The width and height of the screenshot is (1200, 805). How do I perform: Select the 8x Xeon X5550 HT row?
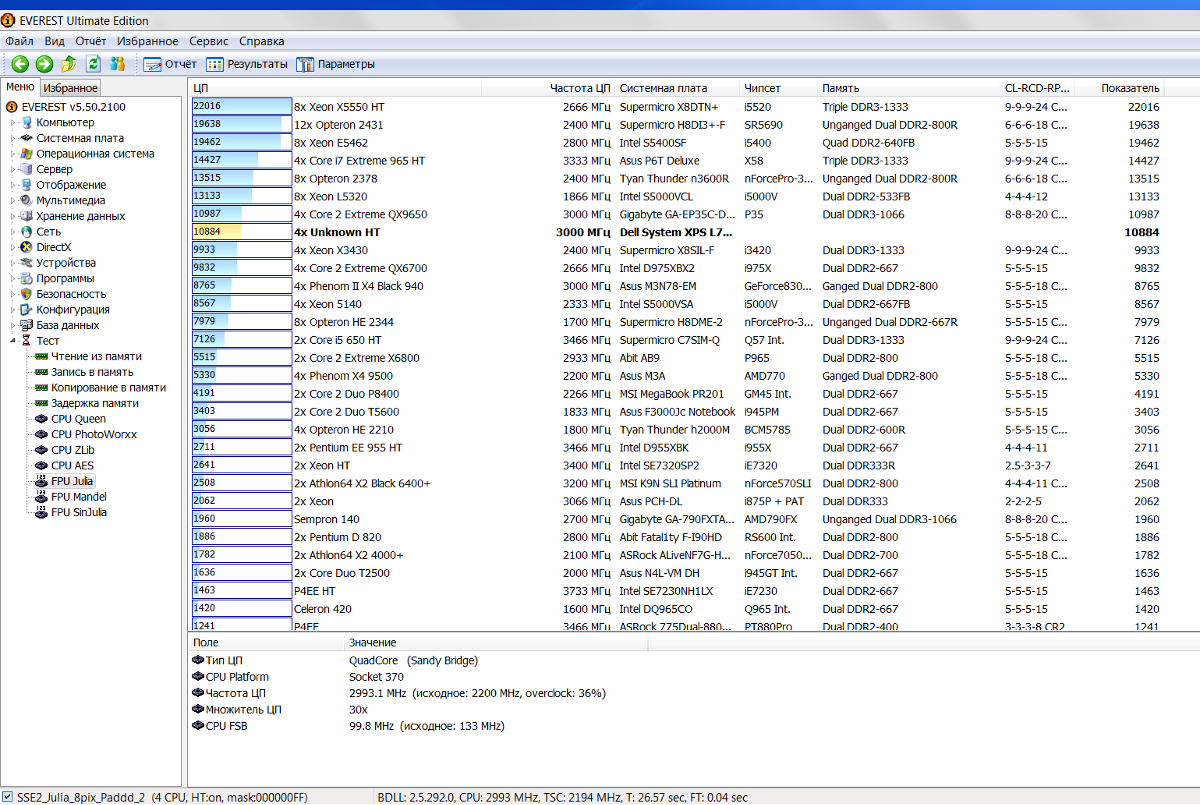pyautogui.click(x=339, y=107)
